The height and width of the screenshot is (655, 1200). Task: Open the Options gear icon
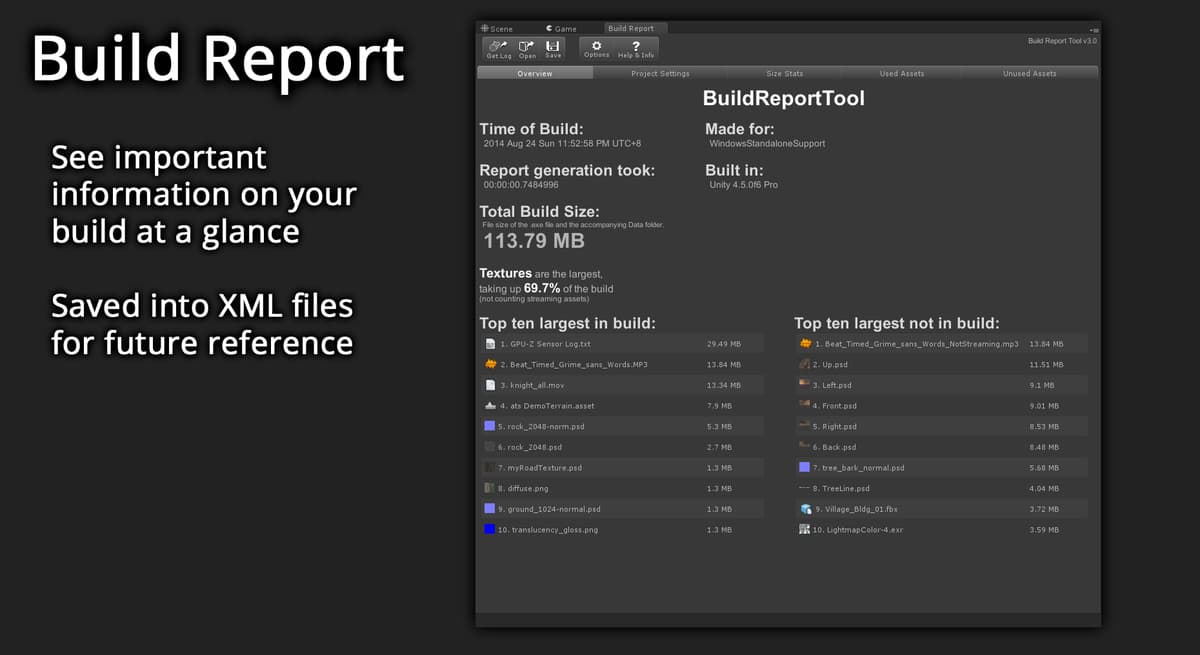click(x=596, y=46)
